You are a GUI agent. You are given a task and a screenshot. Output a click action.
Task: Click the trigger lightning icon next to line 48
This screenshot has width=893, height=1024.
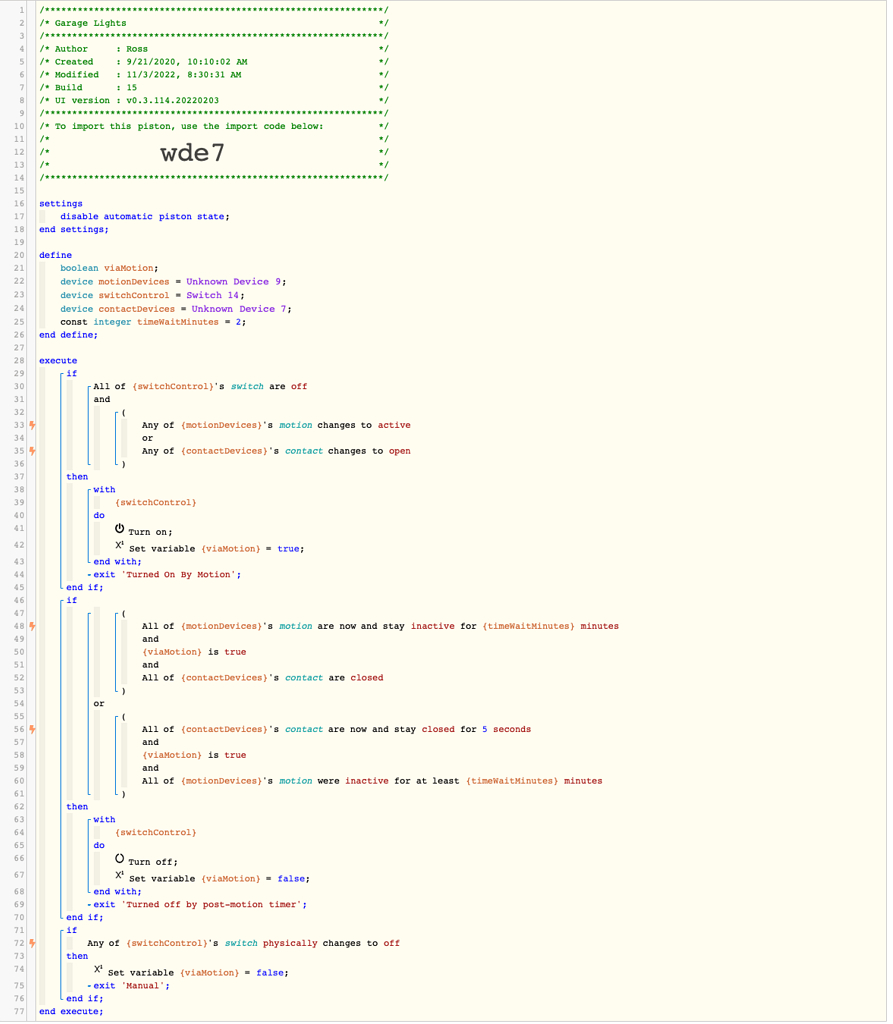pyautogui.click(x=34, y=625)
